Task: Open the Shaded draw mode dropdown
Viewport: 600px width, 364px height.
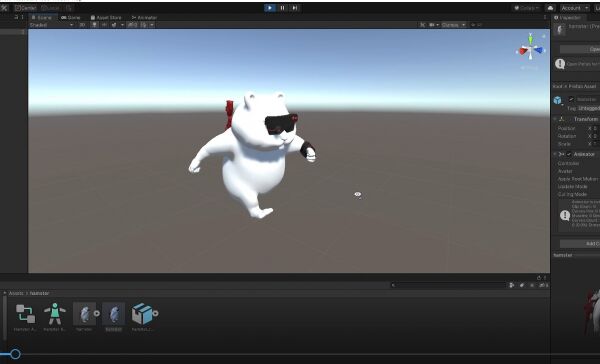Action: (52, 25)
